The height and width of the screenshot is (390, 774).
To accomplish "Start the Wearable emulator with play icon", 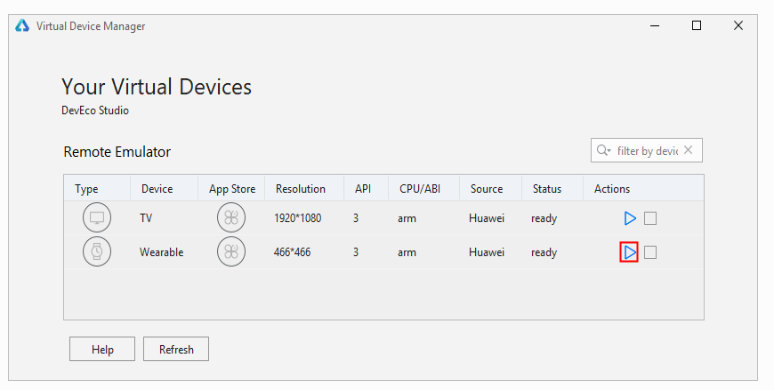I will (x=629, y=252).
